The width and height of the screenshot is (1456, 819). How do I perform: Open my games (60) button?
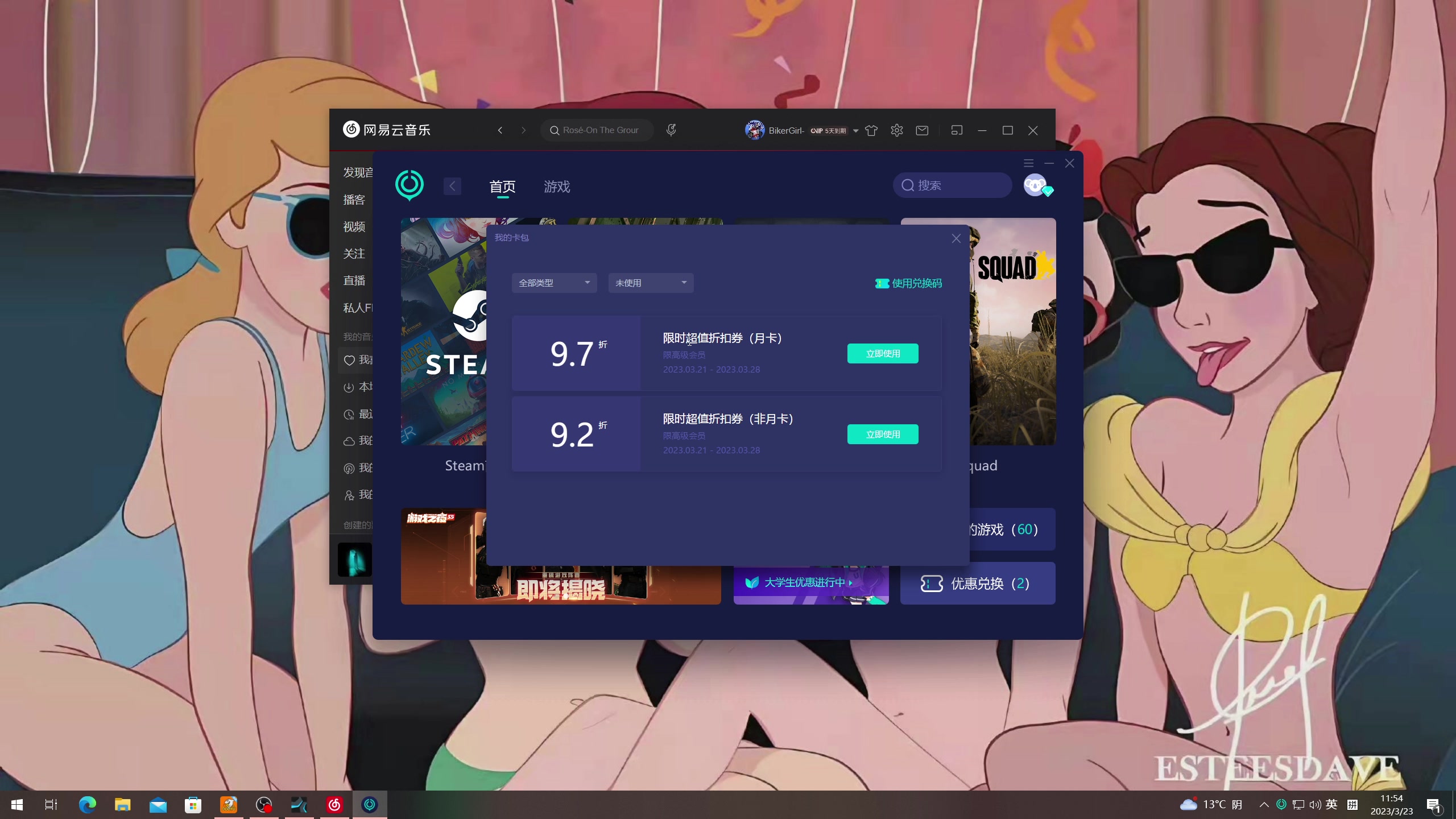tap(1012, 530)
